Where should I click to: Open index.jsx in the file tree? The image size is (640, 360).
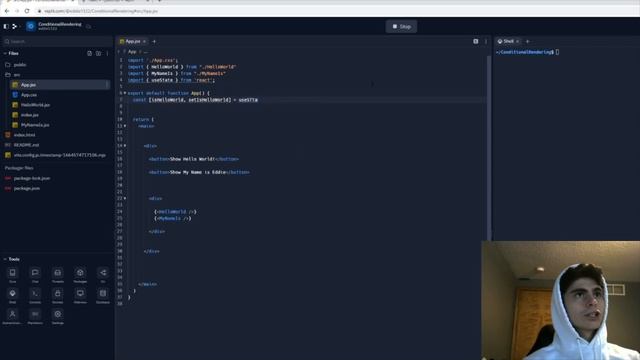tap(60, 115)
